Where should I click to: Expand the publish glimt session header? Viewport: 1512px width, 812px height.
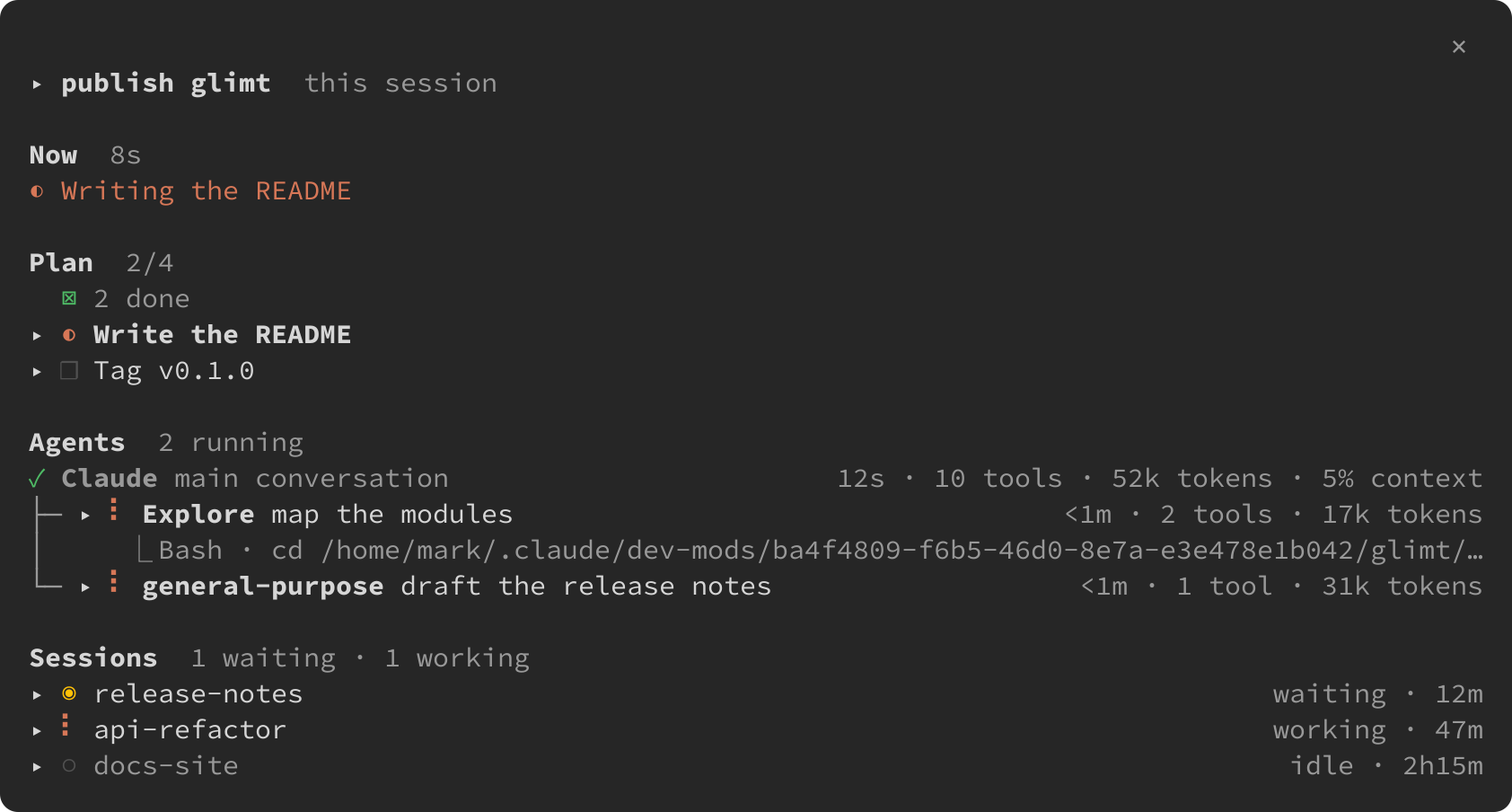(x=37, y=84)
